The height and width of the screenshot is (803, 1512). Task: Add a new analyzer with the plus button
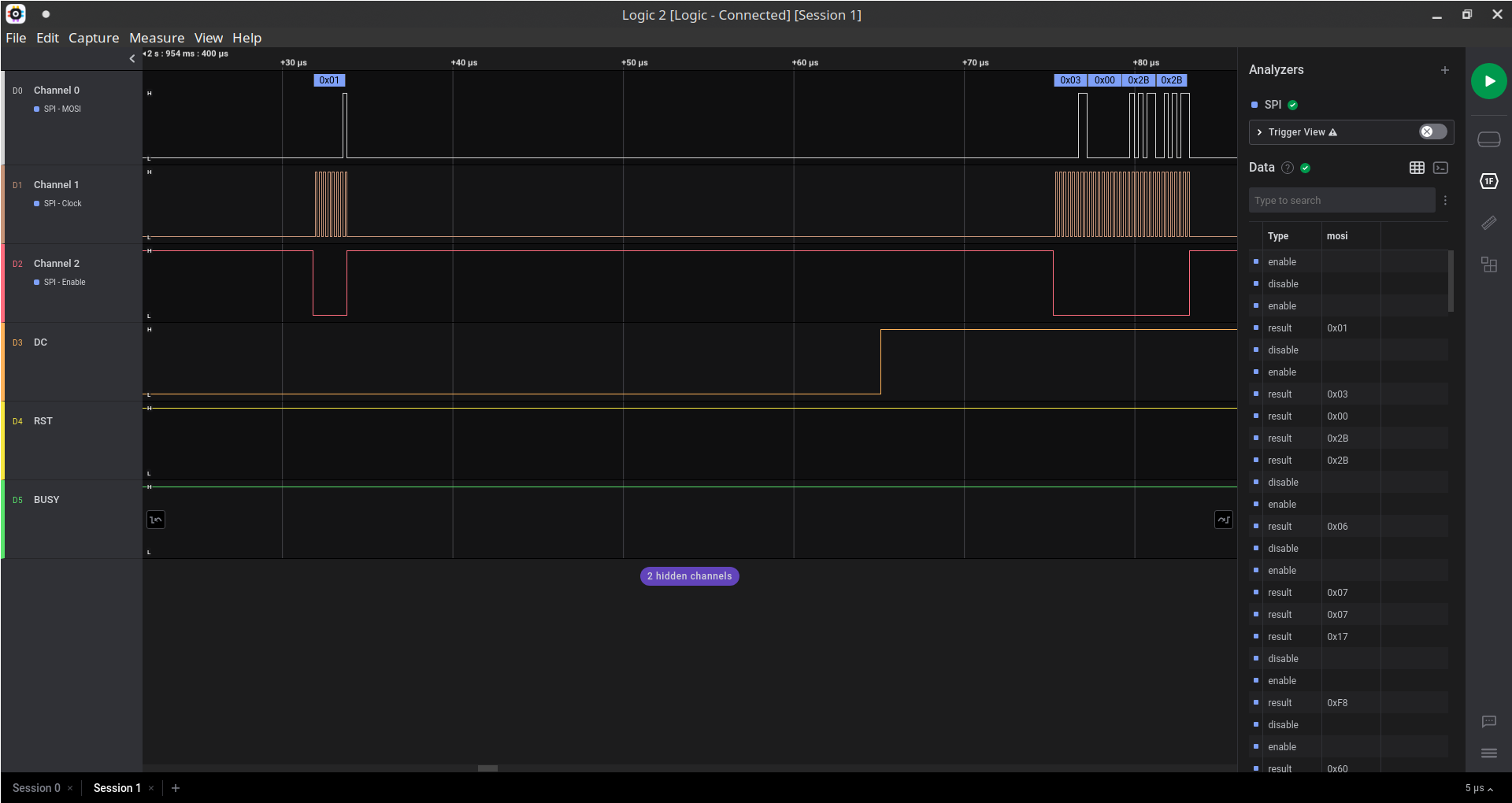1445,70
